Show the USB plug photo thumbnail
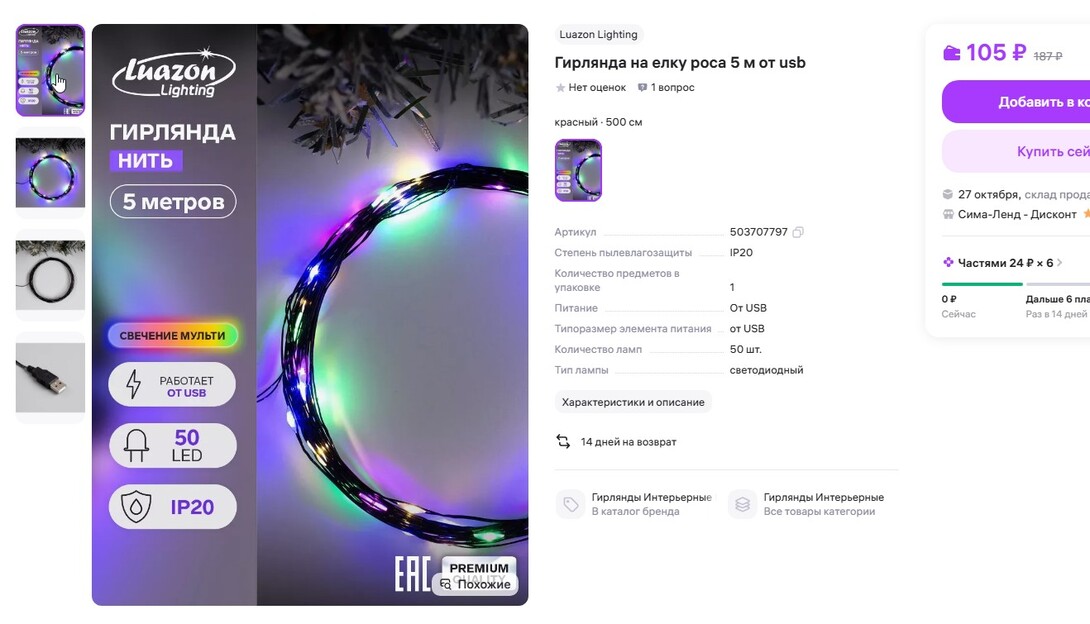 pyautogui.click(x=50, y=377)
